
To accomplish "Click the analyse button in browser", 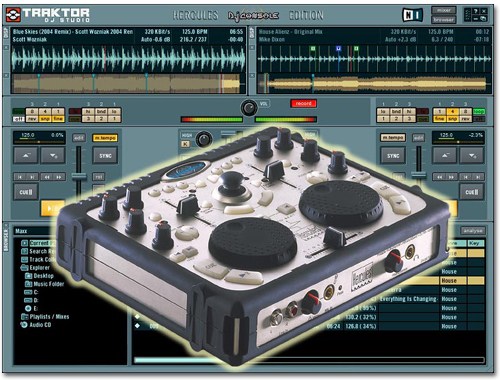I will (x=472, y=230).
